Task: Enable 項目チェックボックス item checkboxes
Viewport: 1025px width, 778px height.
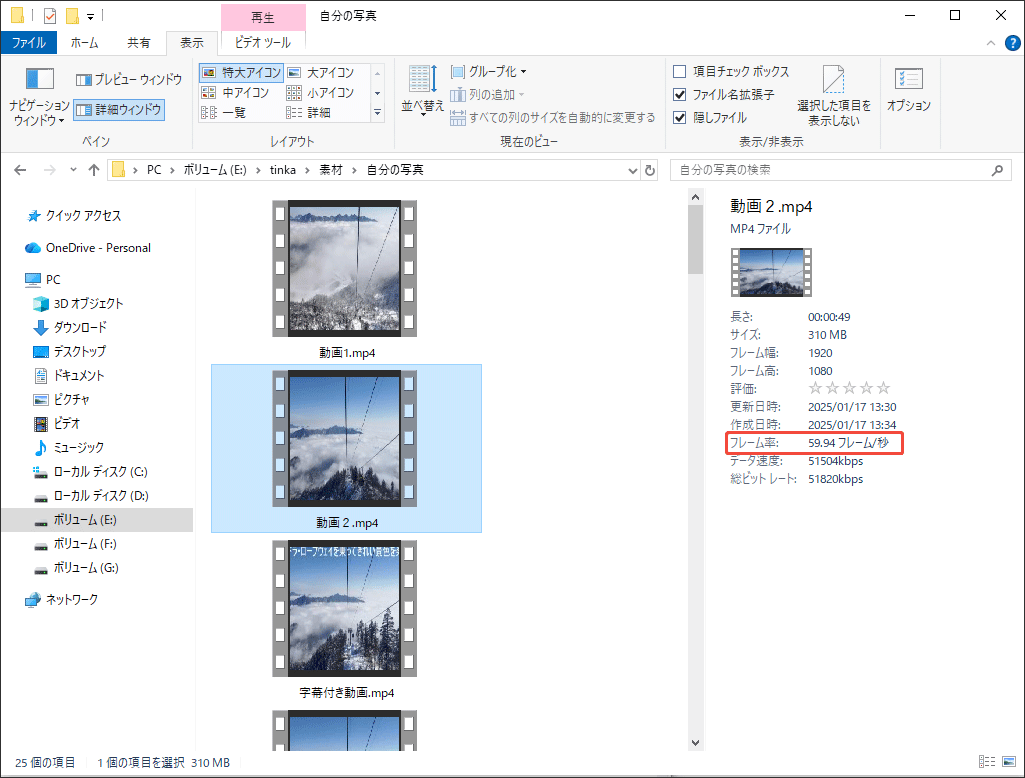Action: pos(677,71)
